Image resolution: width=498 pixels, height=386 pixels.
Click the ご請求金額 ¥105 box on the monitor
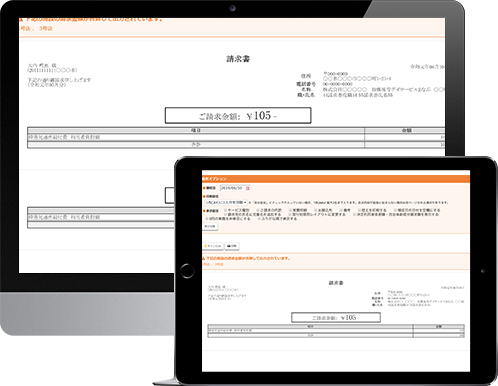coord(238,115)
